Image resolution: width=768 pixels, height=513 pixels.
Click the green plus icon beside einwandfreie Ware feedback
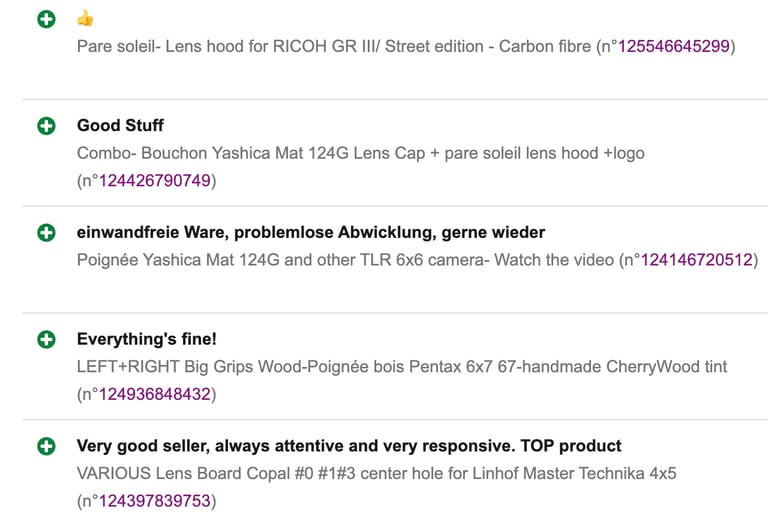(x=46, y=233)
